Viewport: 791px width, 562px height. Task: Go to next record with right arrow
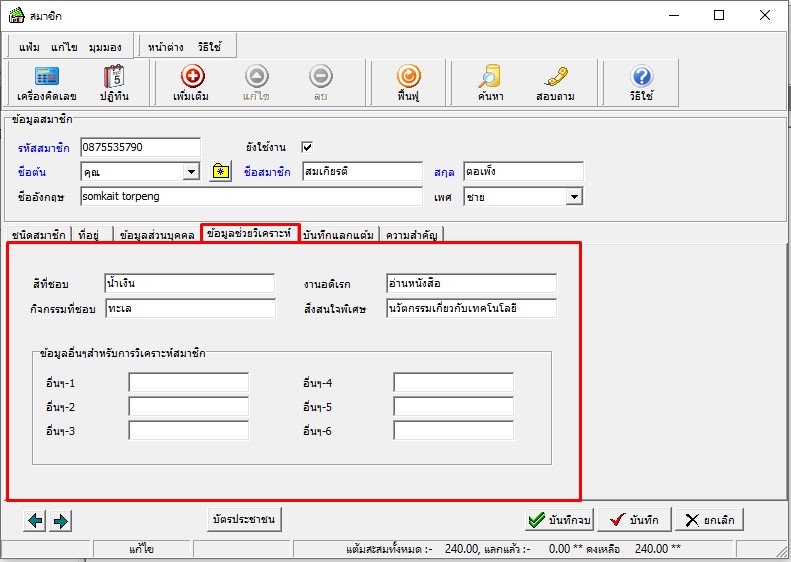(x=60, y=520)
